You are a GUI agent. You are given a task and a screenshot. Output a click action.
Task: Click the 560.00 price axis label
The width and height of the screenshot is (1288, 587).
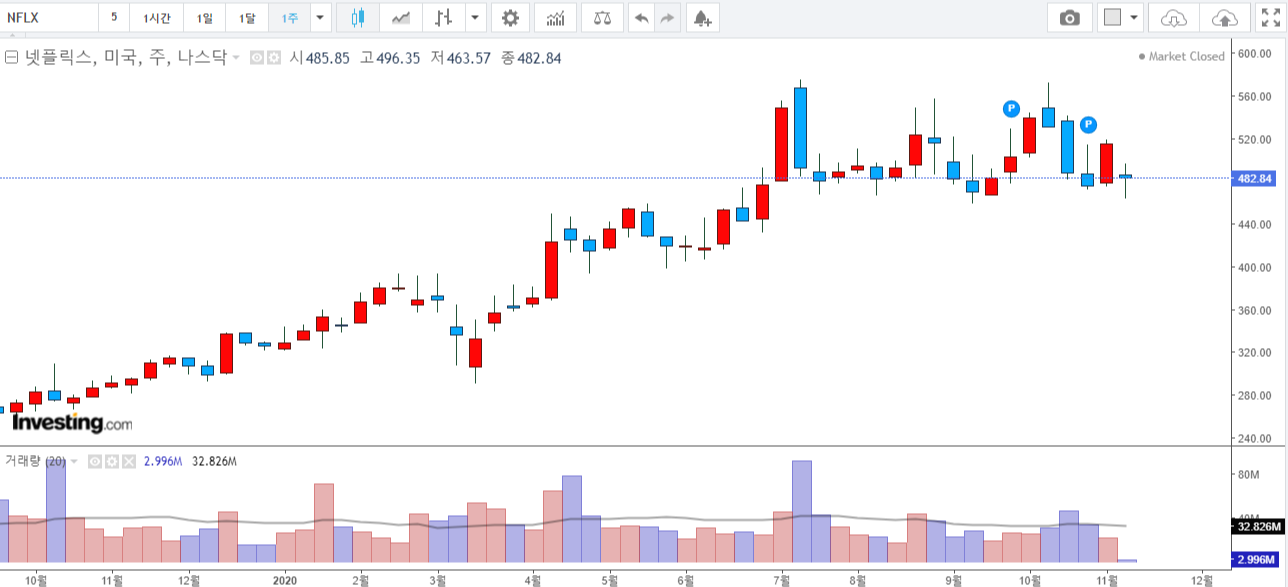[1254, 97]
